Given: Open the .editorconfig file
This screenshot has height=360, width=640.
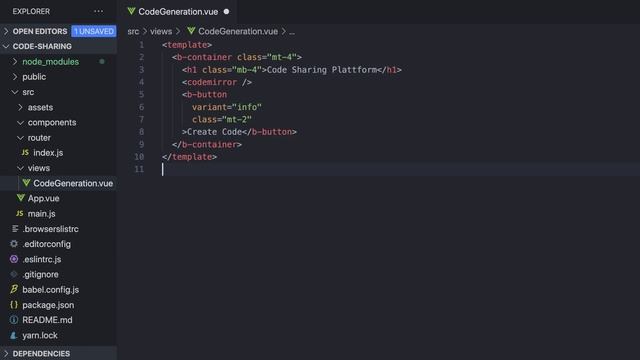Looking at the screenshot, I should (46, 244).
